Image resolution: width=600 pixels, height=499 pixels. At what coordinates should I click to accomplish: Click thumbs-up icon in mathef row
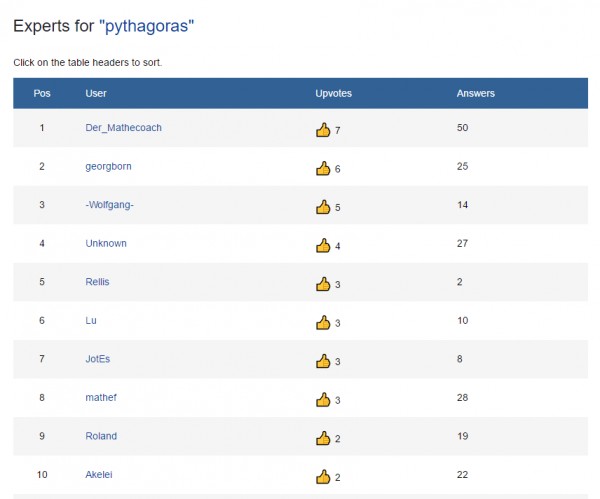pos(323,399)
